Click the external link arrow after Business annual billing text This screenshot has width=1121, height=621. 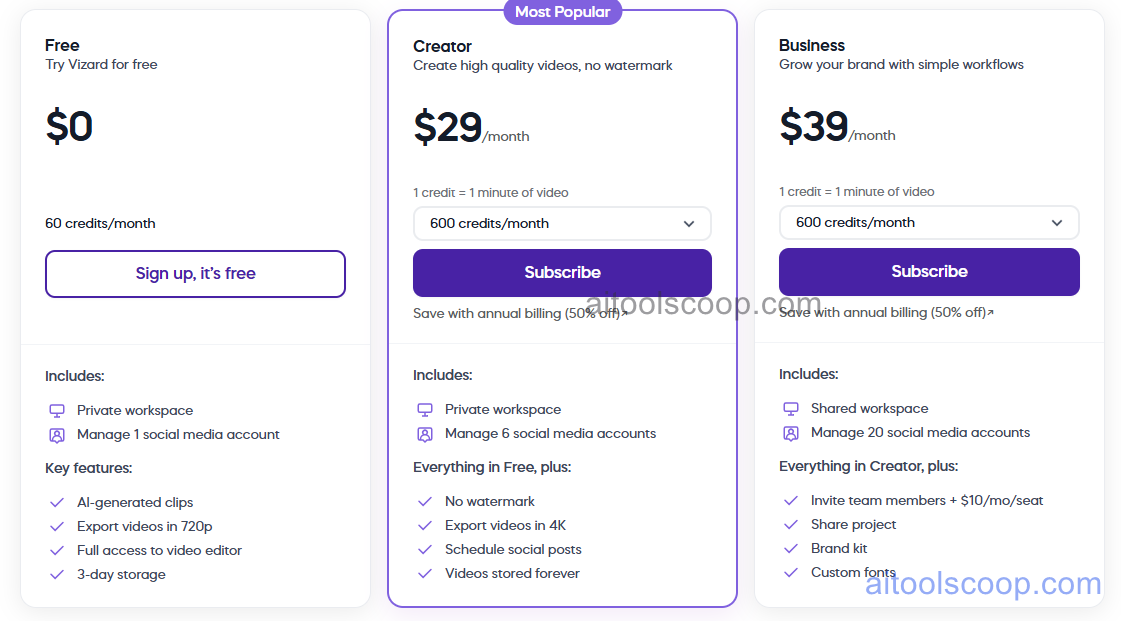(991, 311)
